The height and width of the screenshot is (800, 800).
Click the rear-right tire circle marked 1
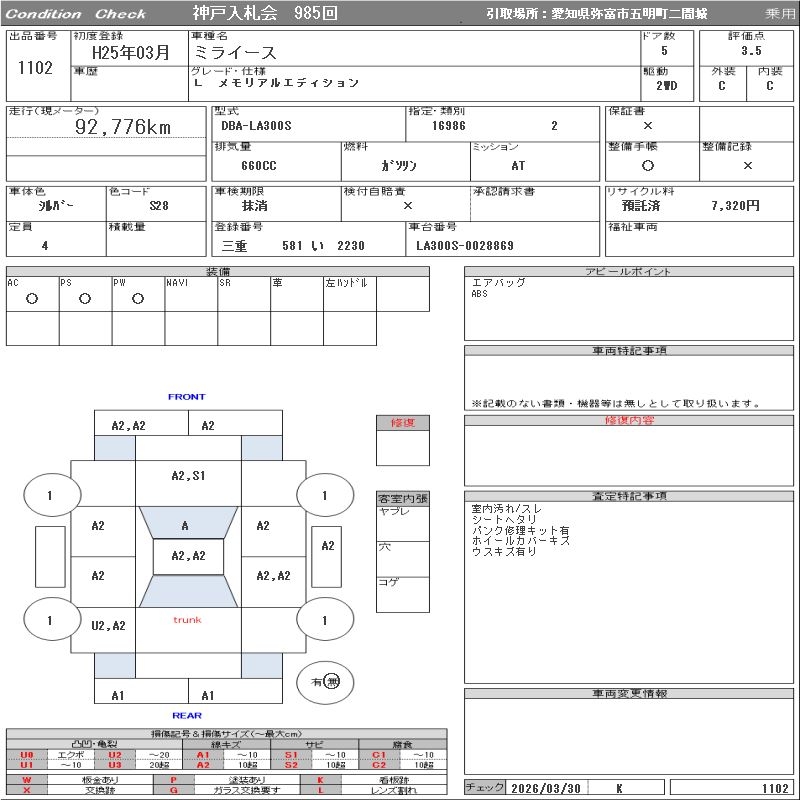(323, 620)
